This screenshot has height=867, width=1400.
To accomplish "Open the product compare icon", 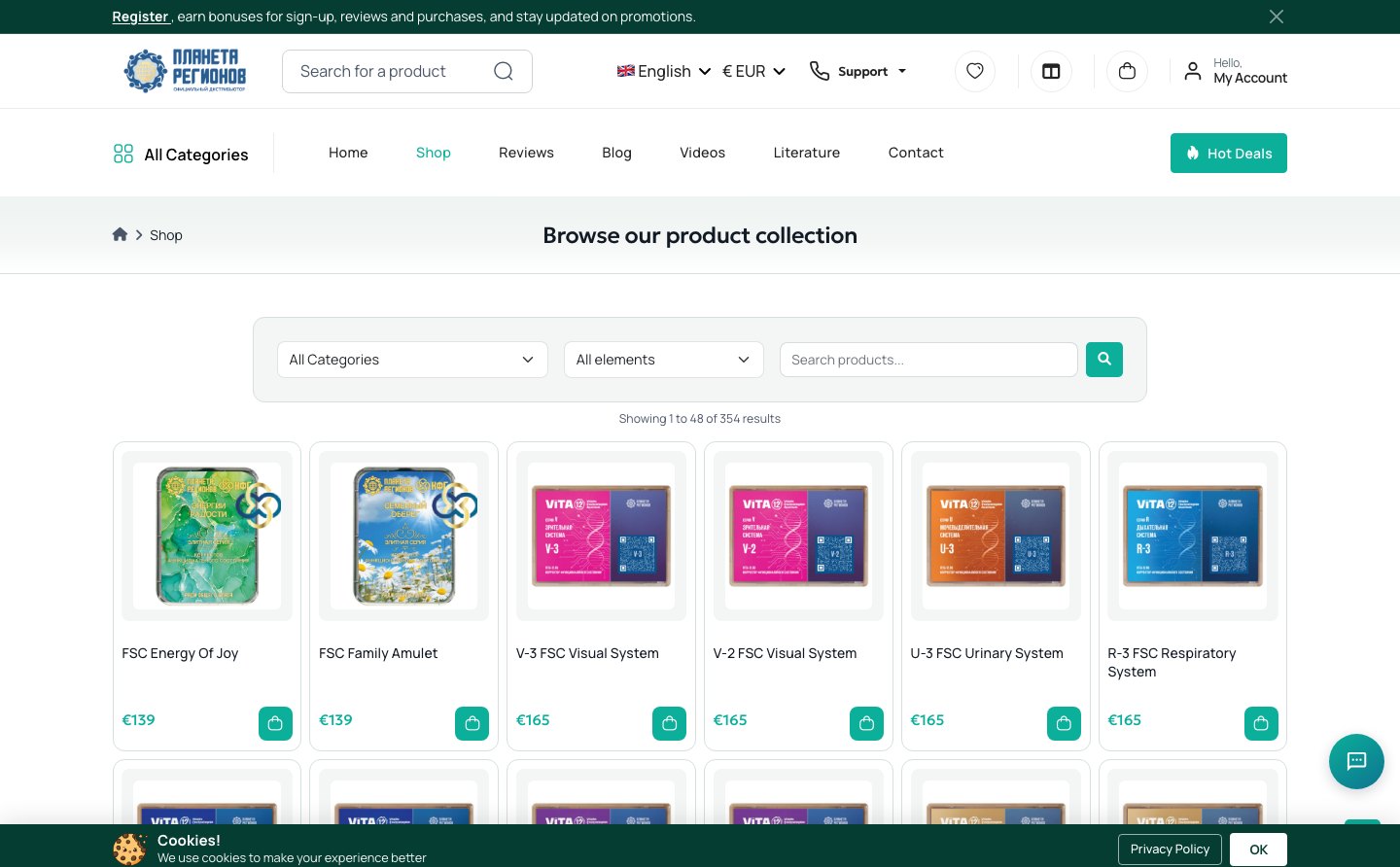I will pos(1051,71).
